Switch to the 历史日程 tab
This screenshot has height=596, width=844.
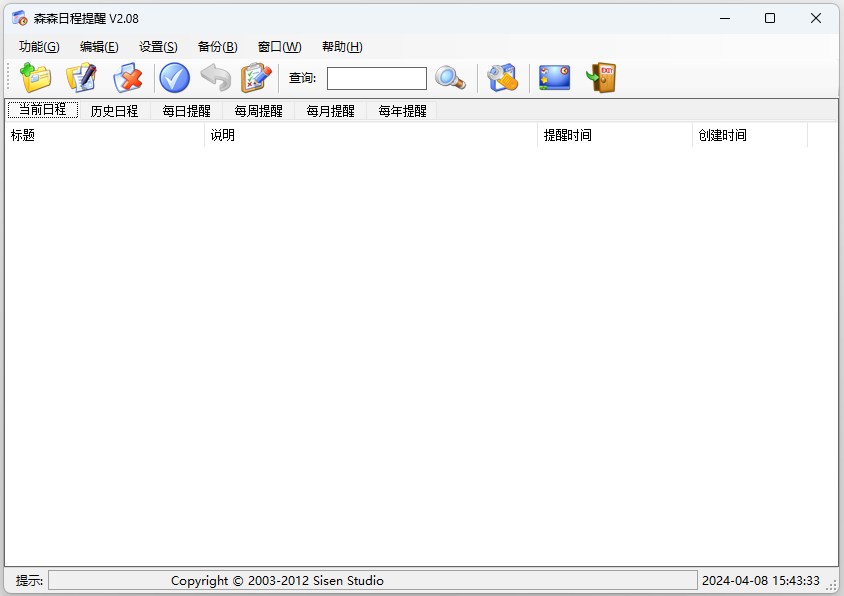point(114,111)
